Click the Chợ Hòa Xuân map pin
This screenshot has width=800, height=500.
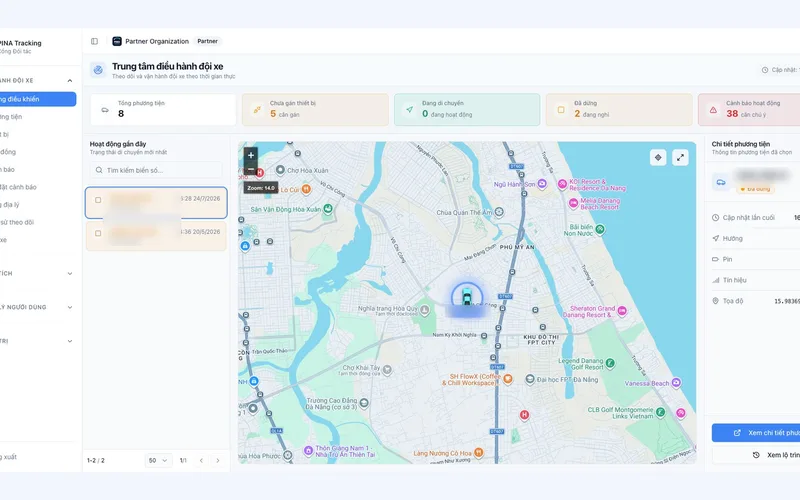(x=280, y=170)
